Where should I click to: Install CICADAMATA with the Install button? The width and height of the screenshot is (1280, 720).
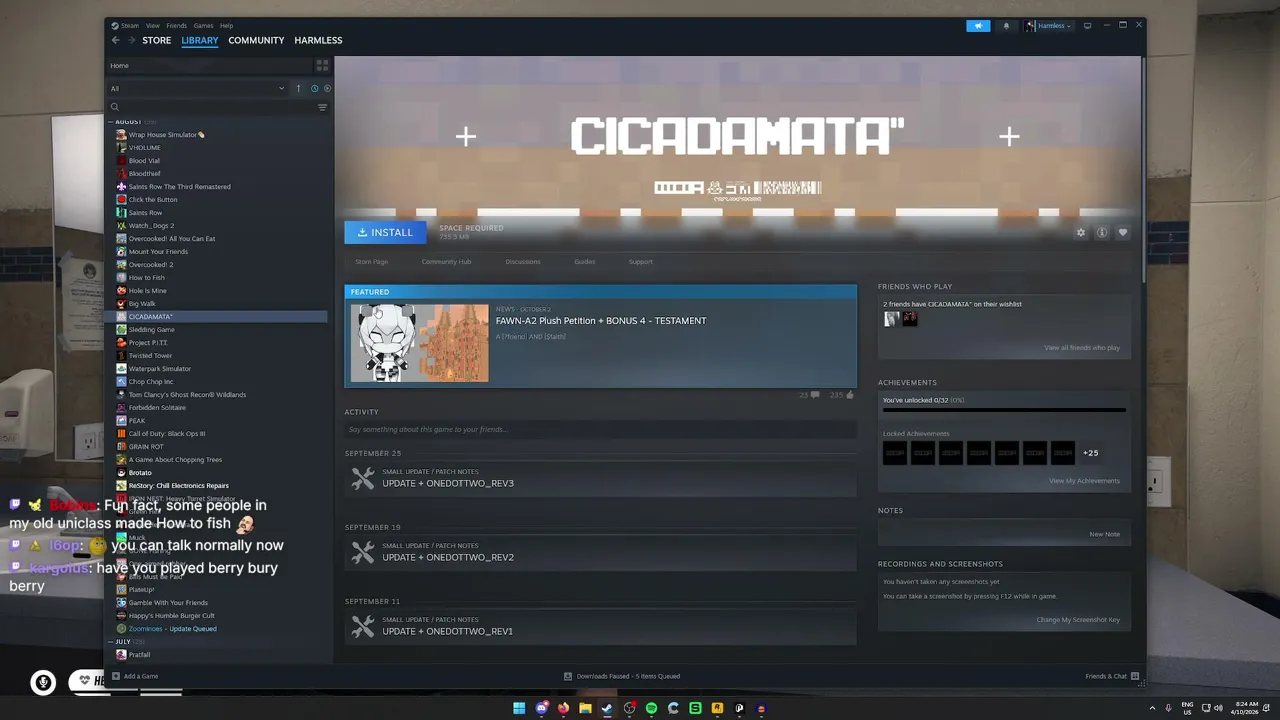point(385,232)
